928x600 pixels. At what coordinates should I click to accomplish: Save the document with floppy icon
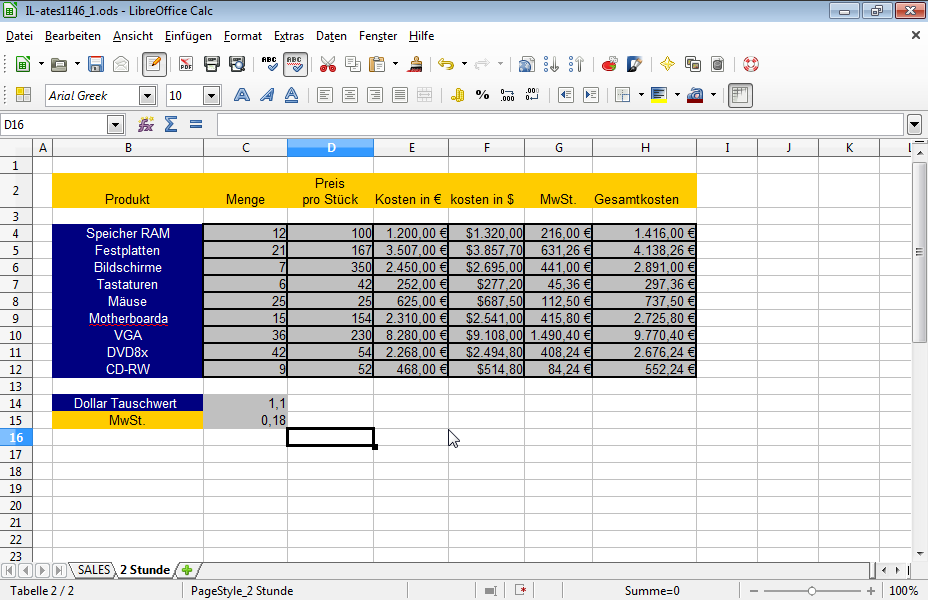pos(96,64)
